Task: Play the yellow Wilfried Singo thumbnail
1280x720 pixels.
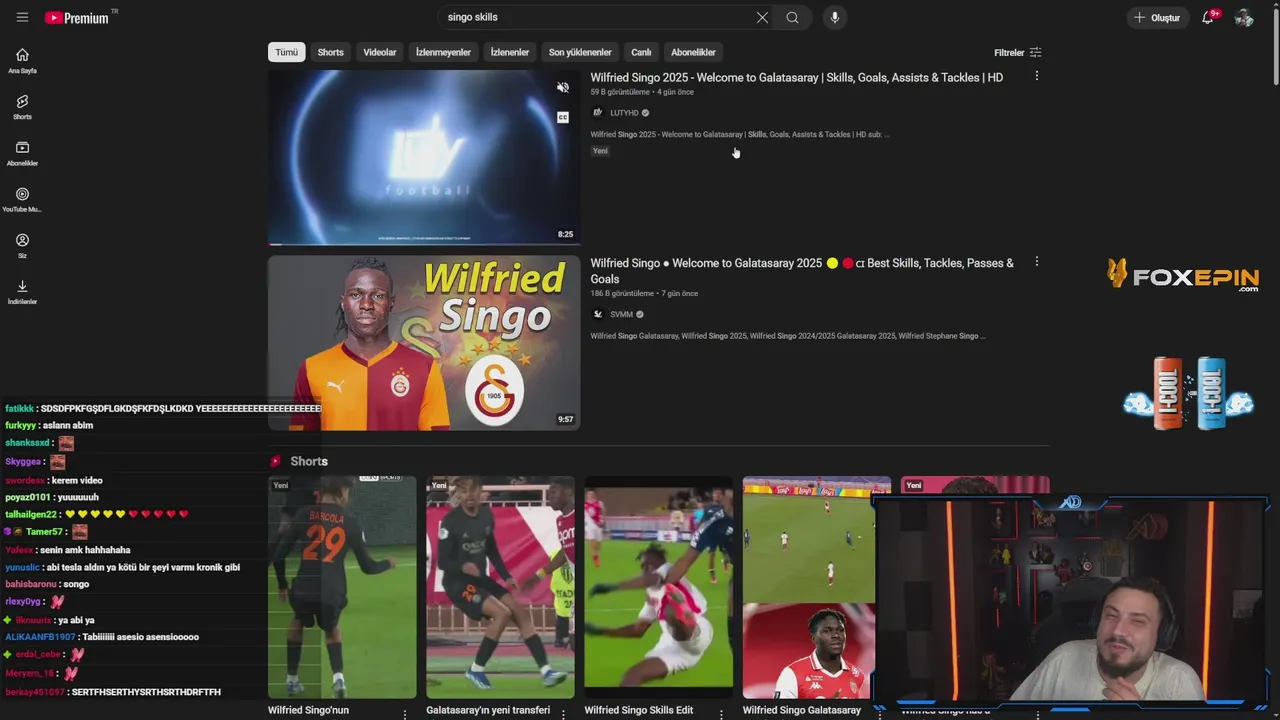Action: tap(423, 343)
